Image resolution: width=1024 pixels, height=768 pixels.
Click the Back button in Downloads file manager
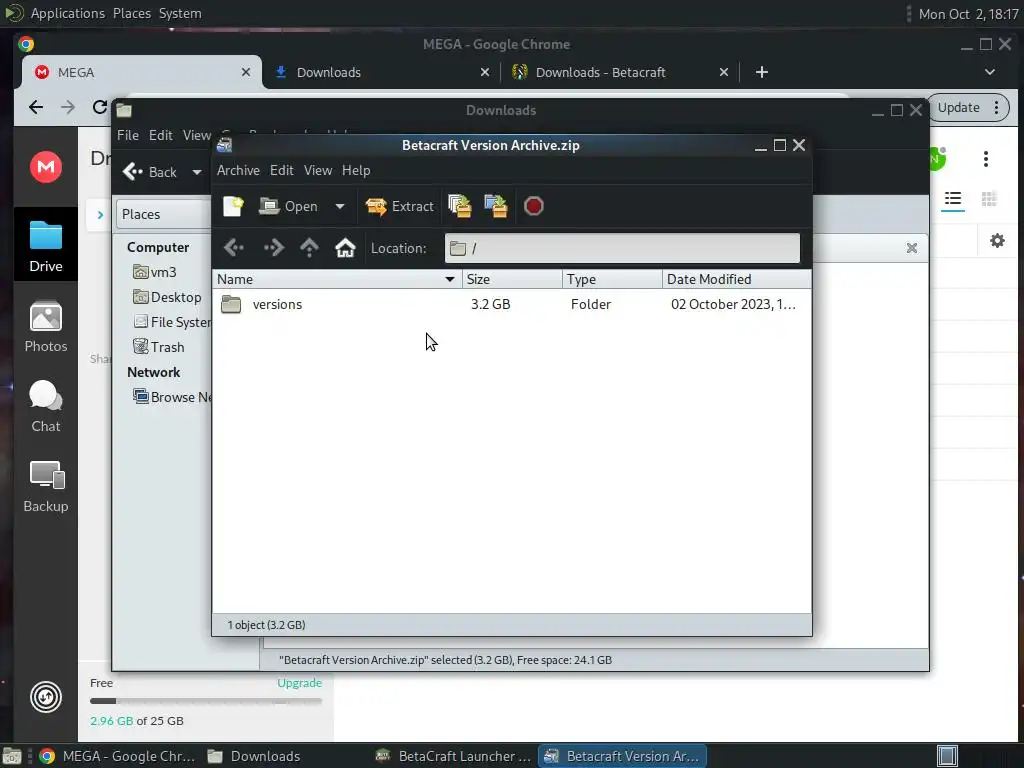pos(150,172)
